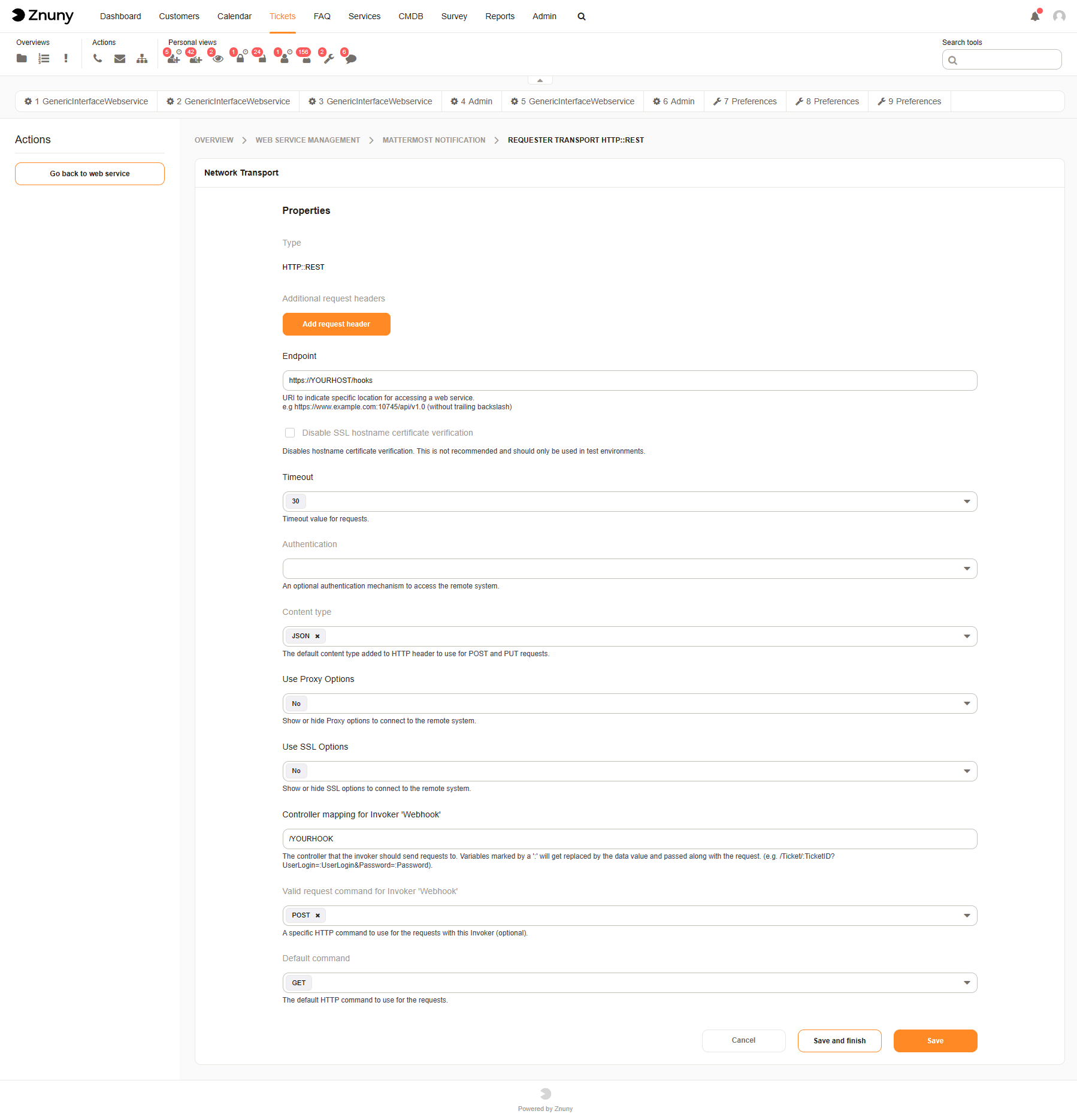This screenshot has height=1120, width=1077.
Task: Enable Disable SSL hostname certificate verification checkbox
Action: click(290, 433)
